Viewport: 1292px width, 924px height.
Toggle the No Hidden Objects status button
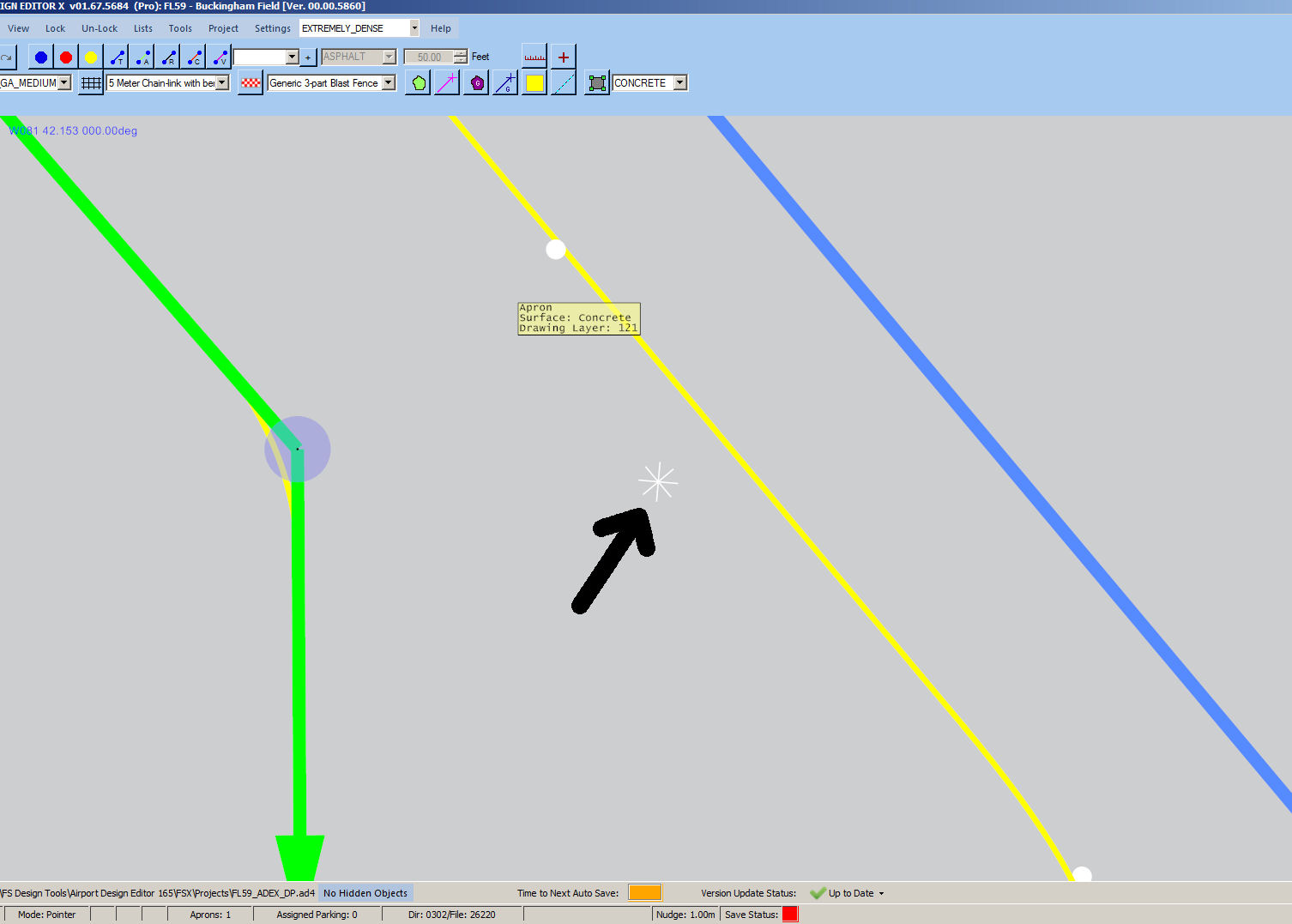coord(365,892)
